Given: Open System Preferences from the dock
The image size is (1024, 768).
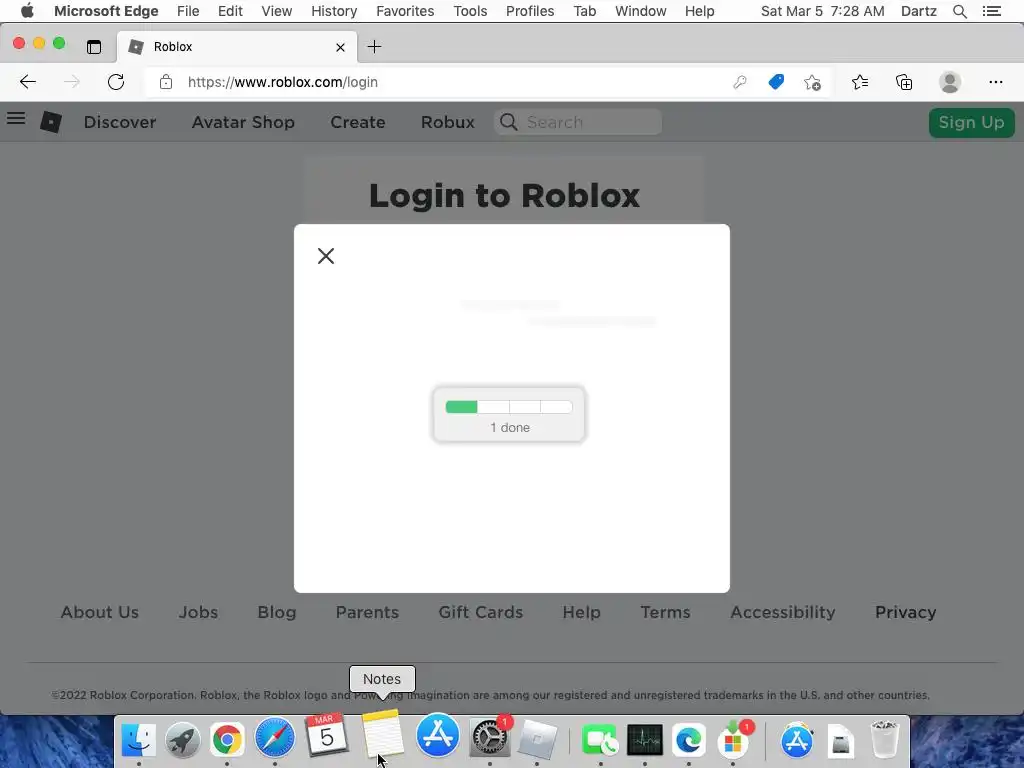Looking at the screenshot, I should tap(490, 738).
